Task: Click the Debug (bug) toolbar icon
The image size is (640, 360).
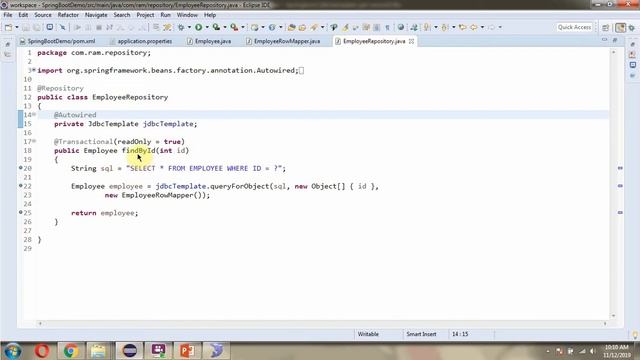Action: (x=181, y=27)
